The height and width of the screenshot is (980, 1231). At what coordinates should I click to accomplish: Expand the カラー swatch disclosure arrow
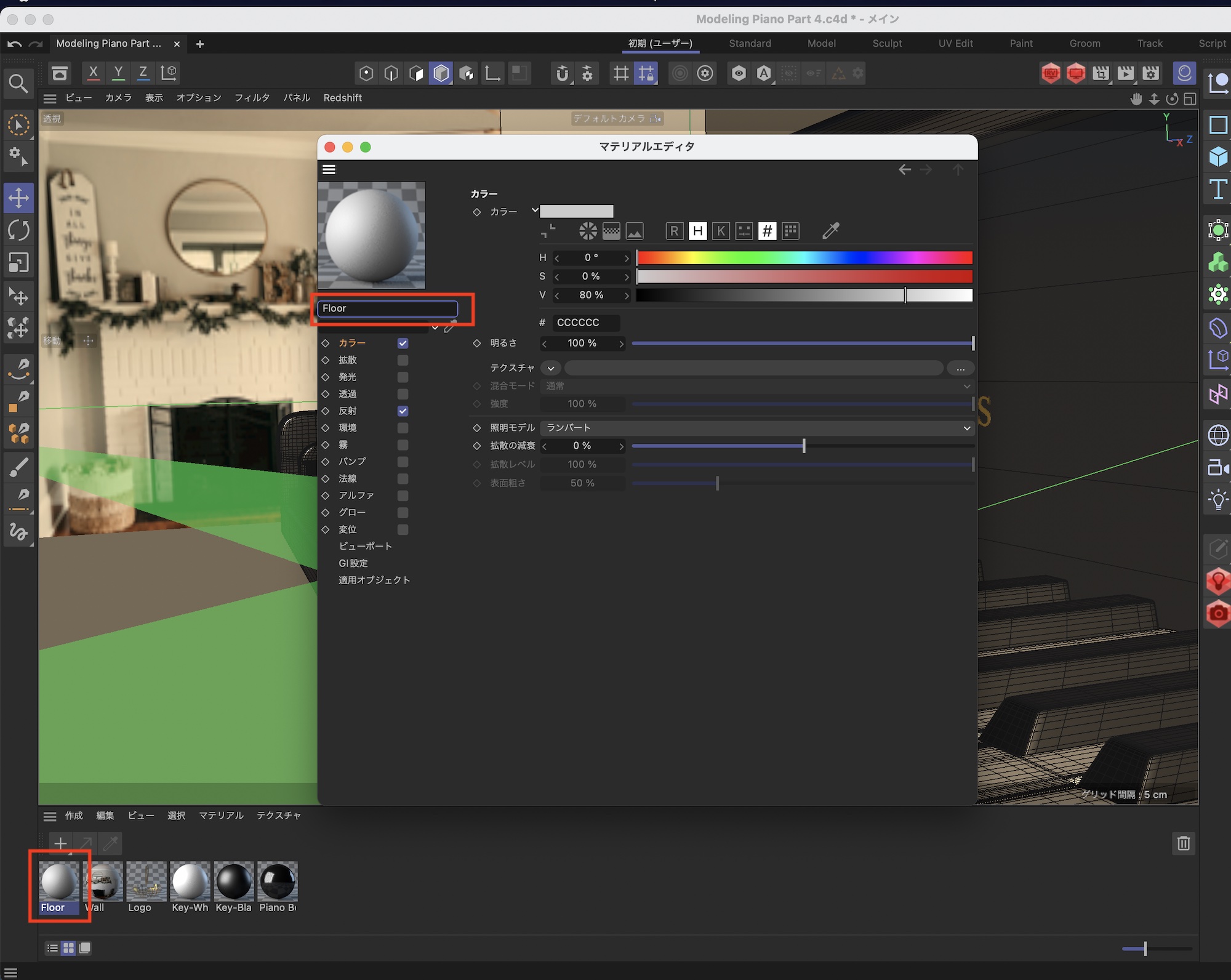[535, 211]
